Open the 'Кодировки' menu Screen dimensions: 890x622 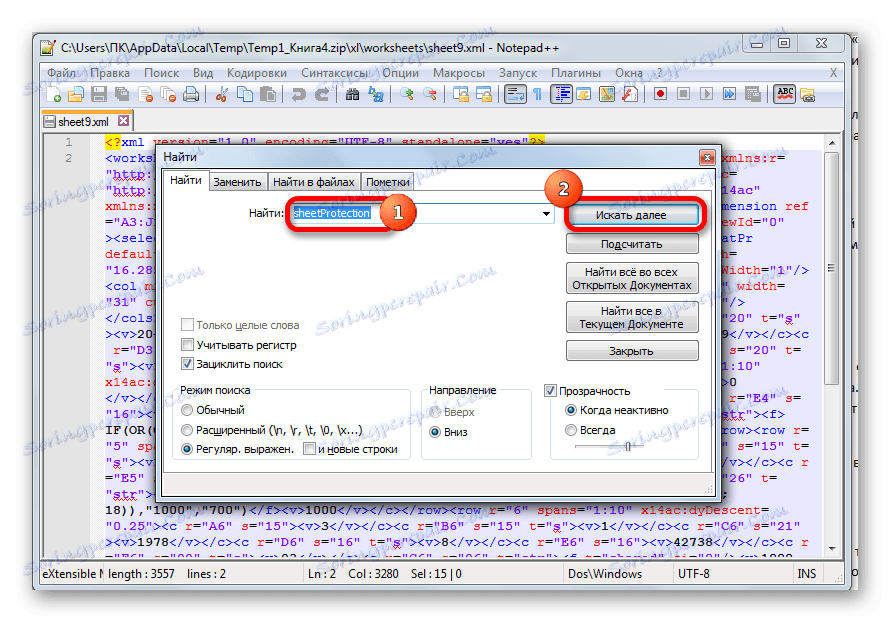click(257, 73)
